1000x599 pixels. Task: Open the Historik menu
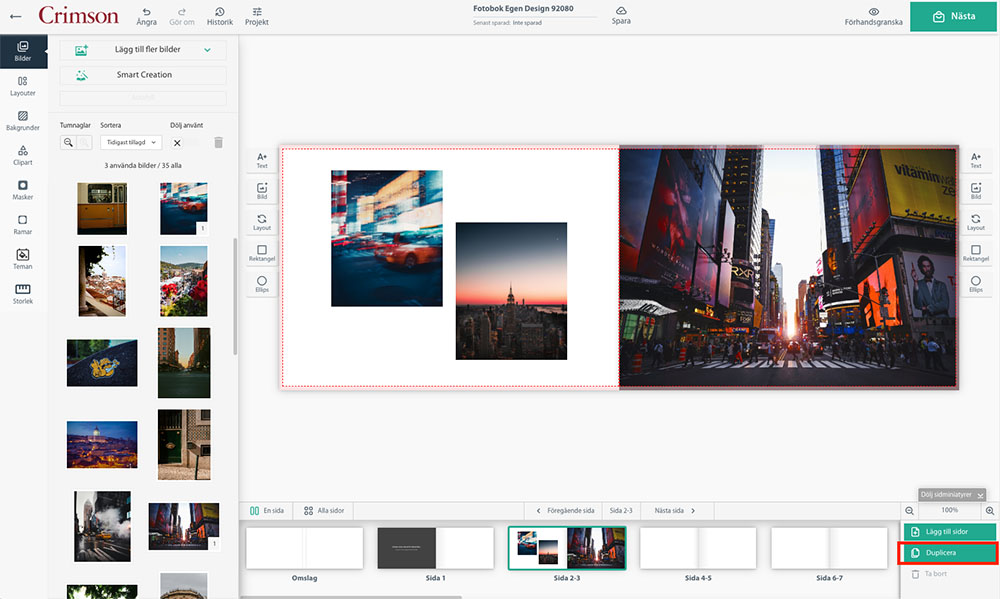219,16
